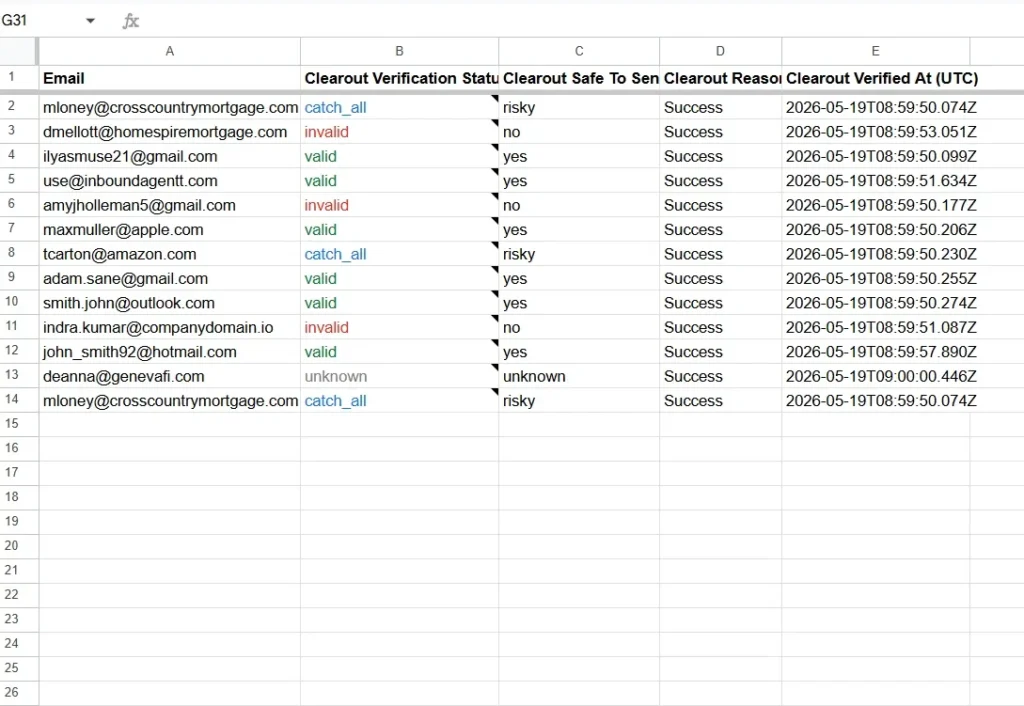
Task: Select the smith.john@outlook.com cell
Action: (x=170, y=303)
